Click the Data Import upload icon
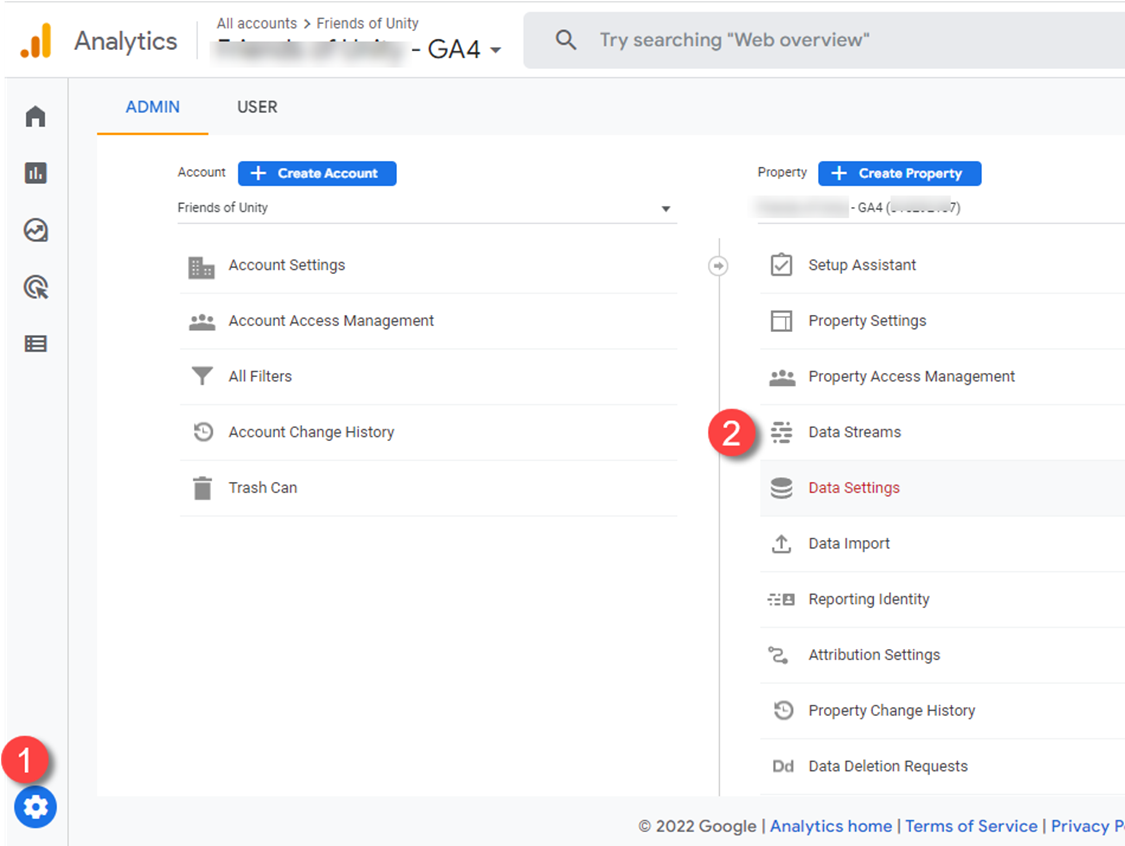 (x=781, y=544)
